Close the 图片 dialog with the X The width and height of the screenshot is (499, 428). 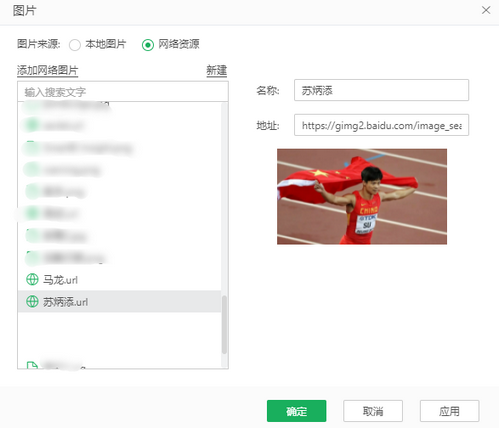(x=486, y=10)
